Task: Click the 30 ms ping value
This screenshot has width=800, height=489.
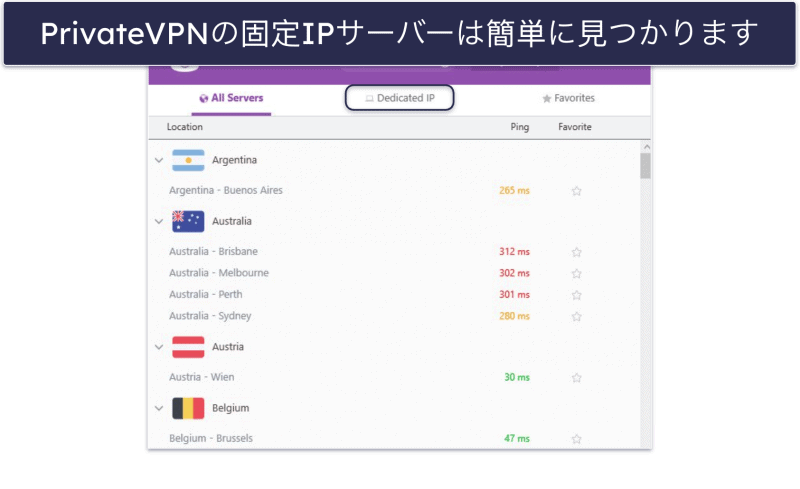Action: pyautogui.click(x=517, y=377)
